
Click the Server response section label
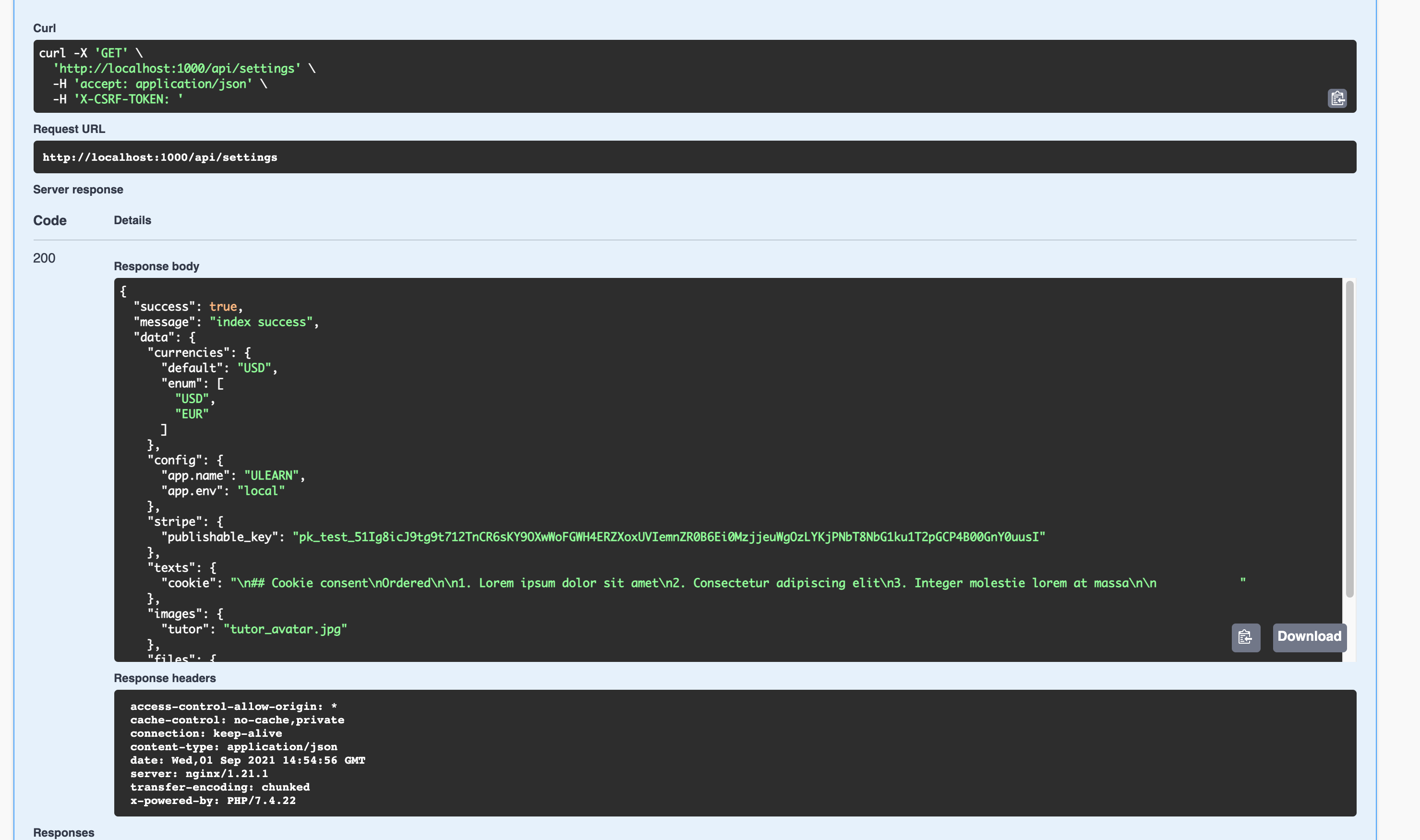[78, 189]
